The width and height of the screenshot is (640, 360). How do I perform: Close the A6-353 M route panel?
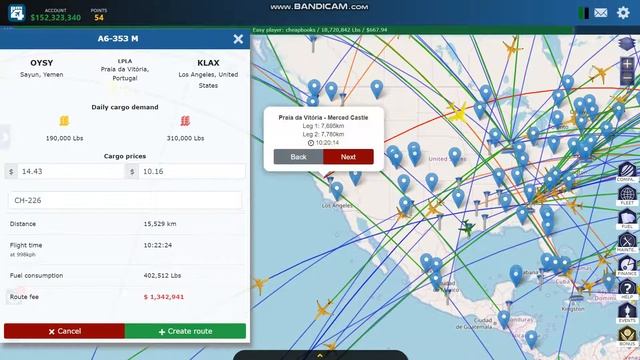pyautogui.click(x=238, y=39)
